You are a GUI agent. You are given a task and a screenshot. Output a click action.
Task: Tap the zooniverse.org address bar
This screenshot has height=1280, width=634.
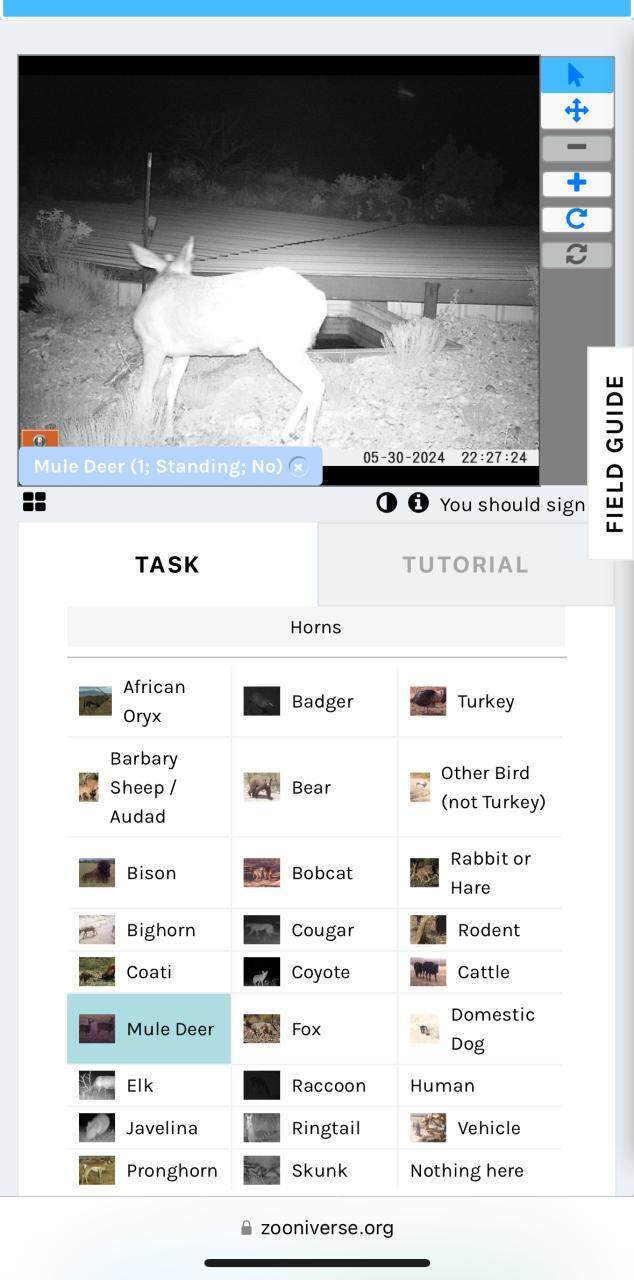(x=317, y=1227)
